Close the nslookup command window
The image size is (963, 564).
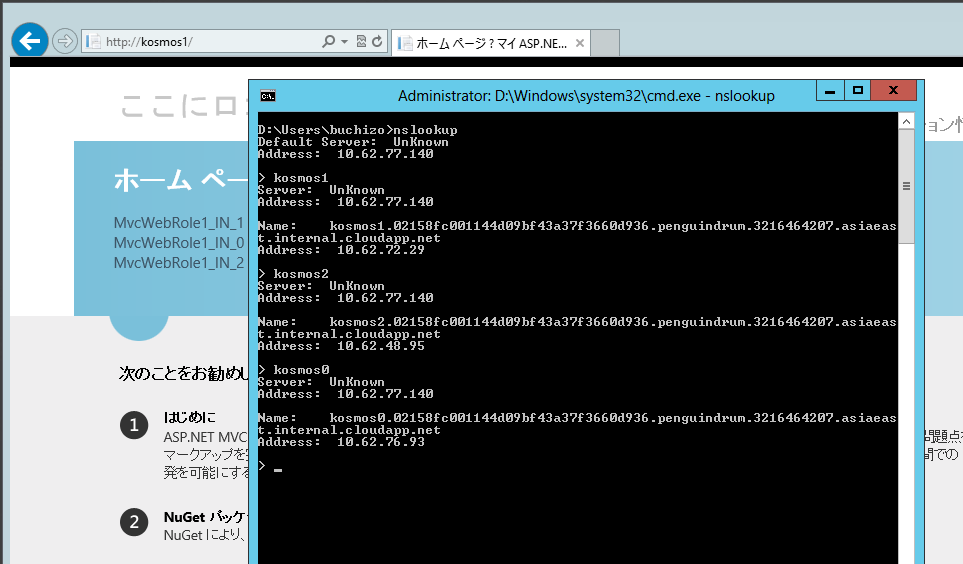coord(893,91)
